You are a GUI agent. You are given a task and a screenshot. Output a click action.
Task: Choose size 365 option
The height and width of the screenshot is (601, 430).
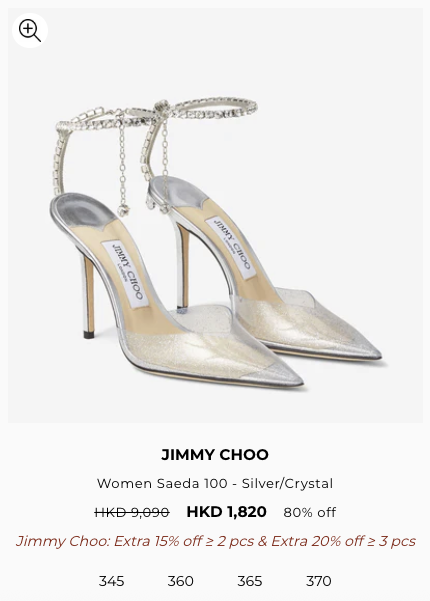[249, 581]
